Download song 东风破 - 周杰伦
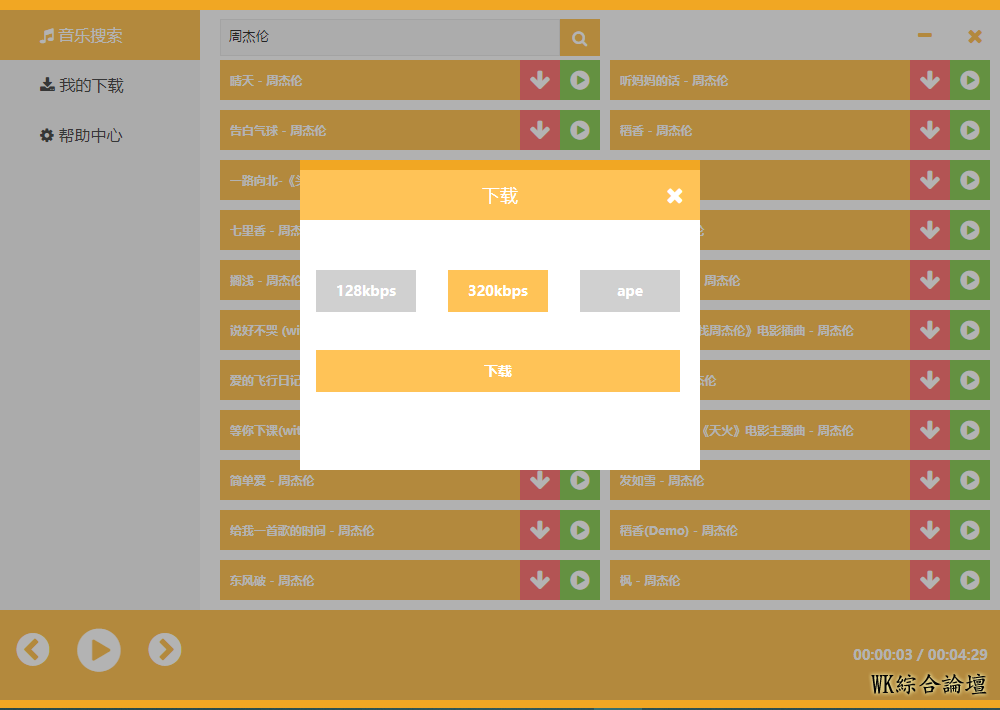The height and width of the screenshot is (710, 1000). click(x=540, y=580)
